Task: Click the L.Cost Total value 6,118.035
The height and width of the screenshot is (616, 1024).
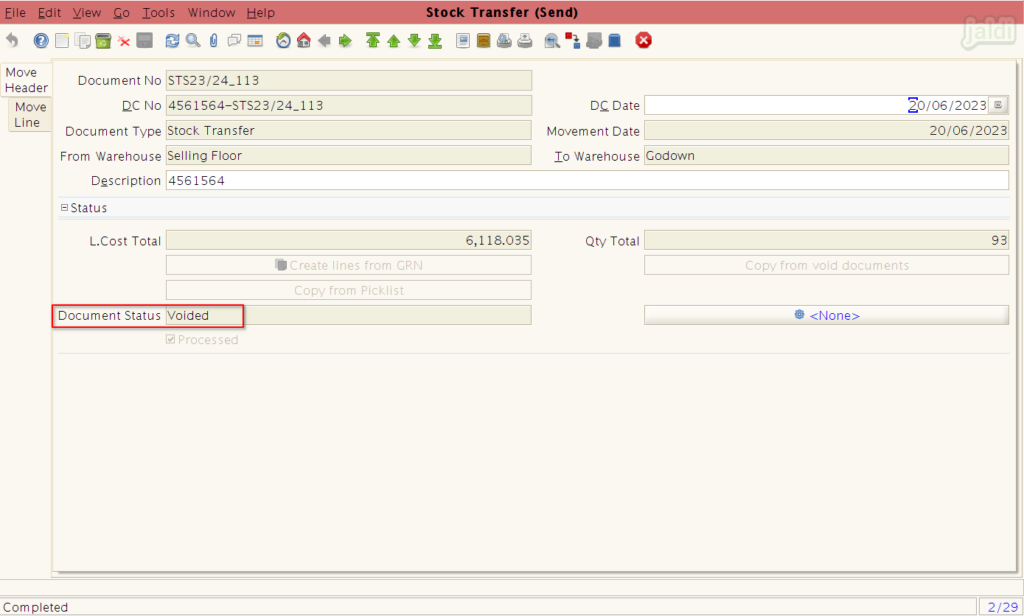Action: pos(349,240)
